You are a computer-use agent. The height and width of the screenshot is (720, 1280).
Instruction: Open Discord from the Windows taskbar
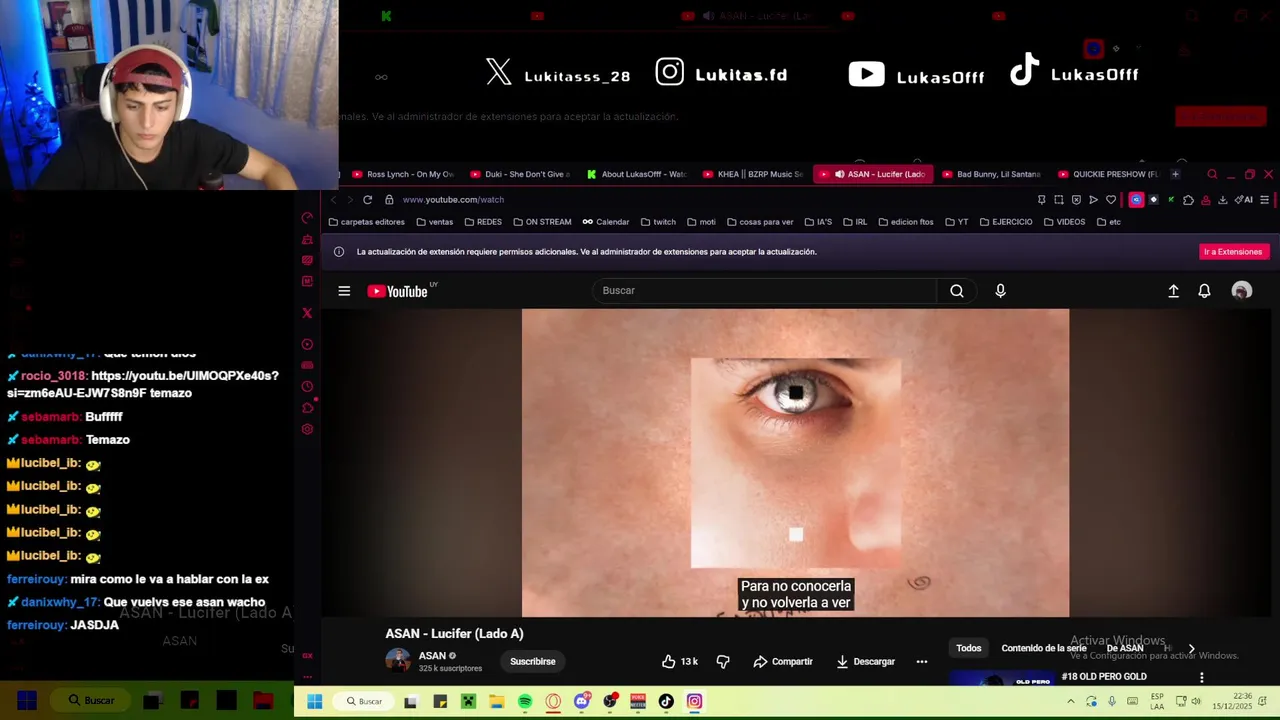[581, 702]
